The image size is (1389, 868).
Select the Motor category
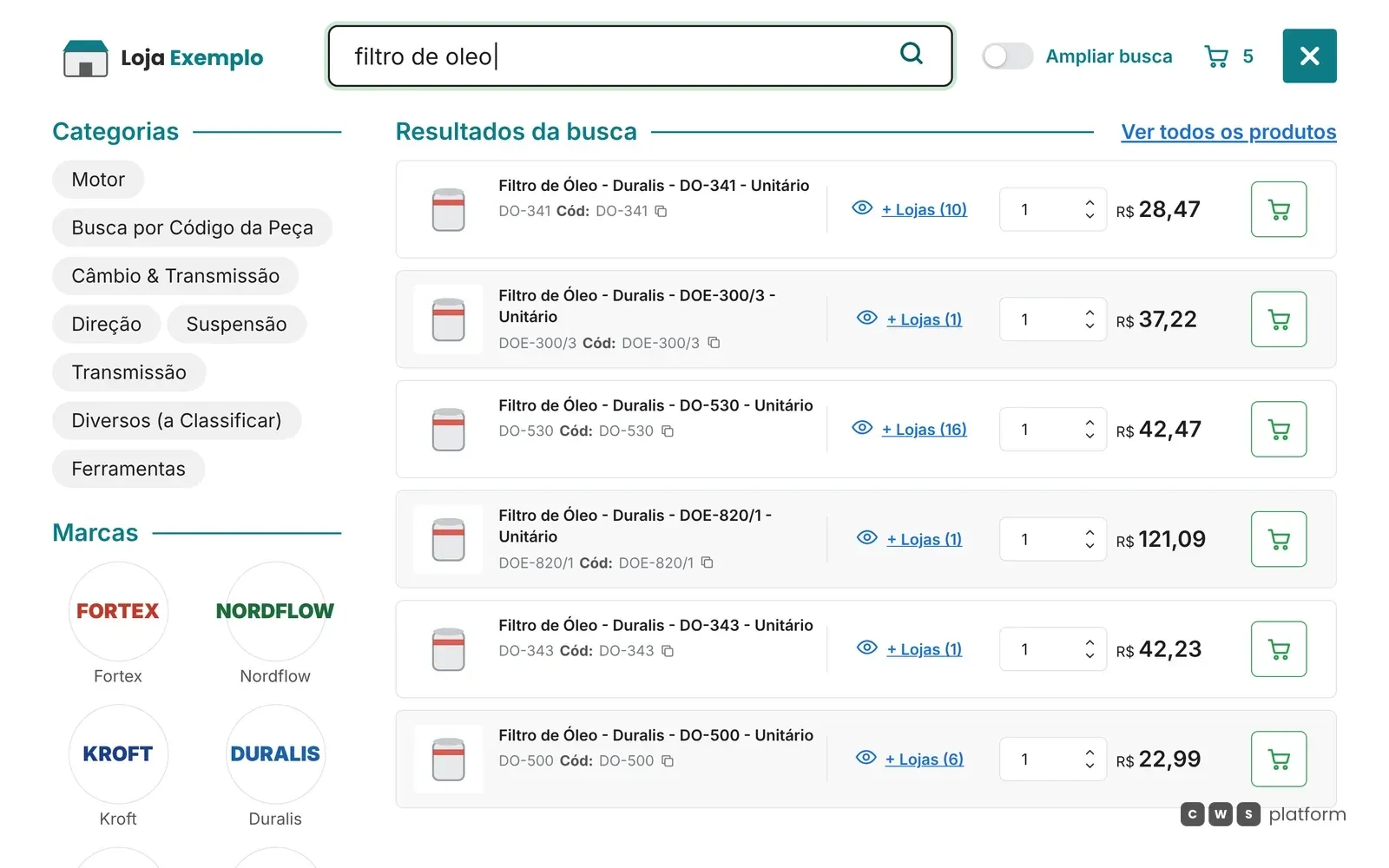click(x=98, y=180)
